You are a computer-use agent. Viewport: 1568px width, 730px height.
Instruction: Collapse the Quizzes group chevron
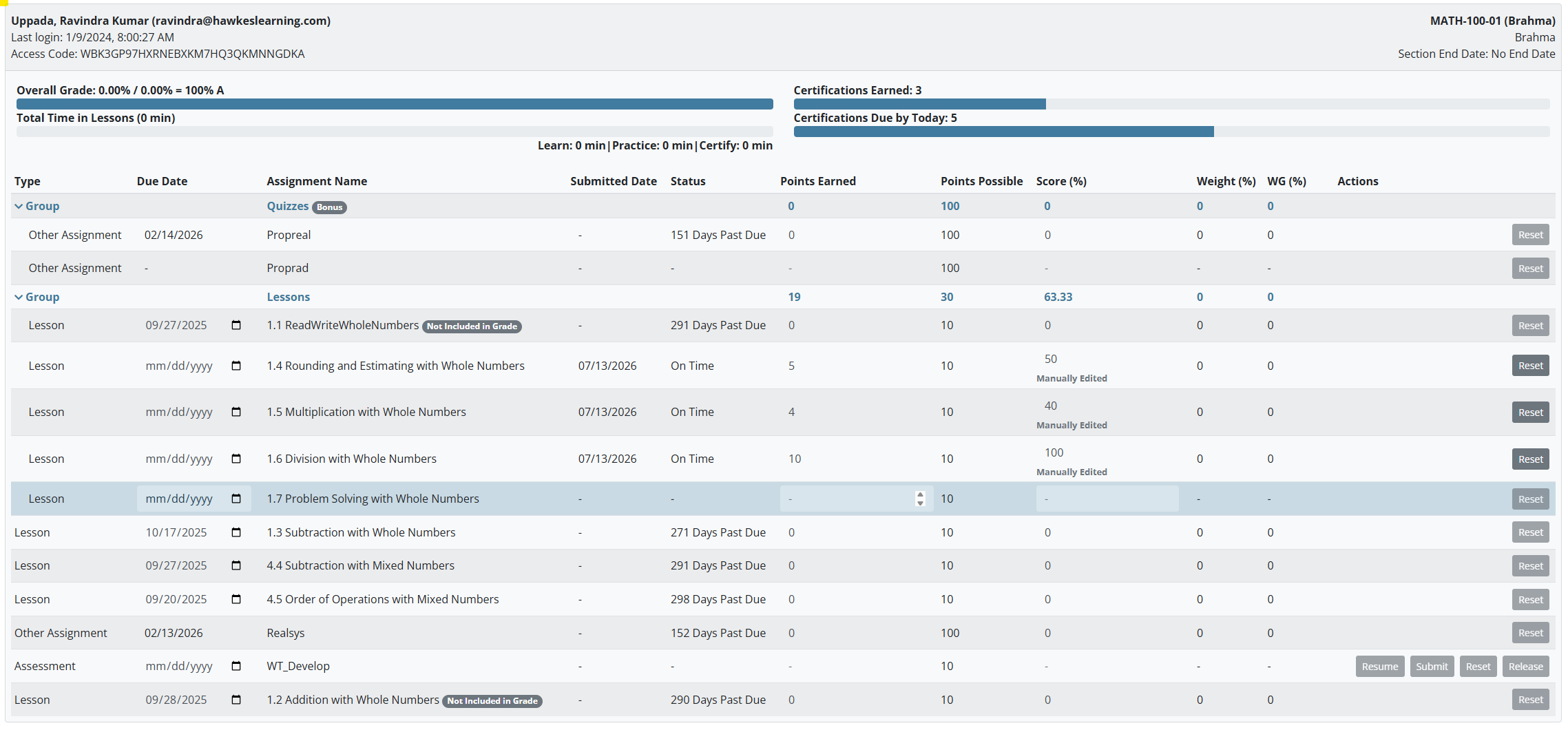19,206
